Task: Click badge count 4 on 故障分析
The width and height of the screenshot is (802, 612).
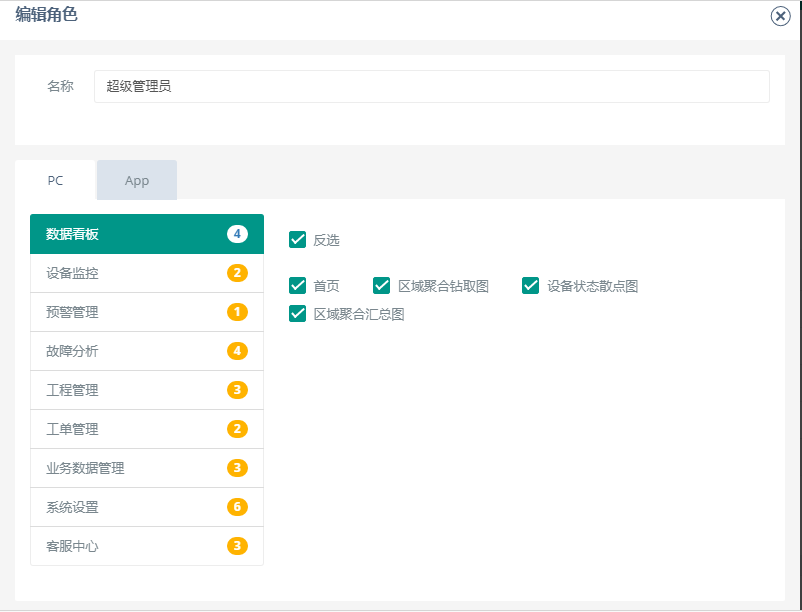Action: [x=237, y=351]
